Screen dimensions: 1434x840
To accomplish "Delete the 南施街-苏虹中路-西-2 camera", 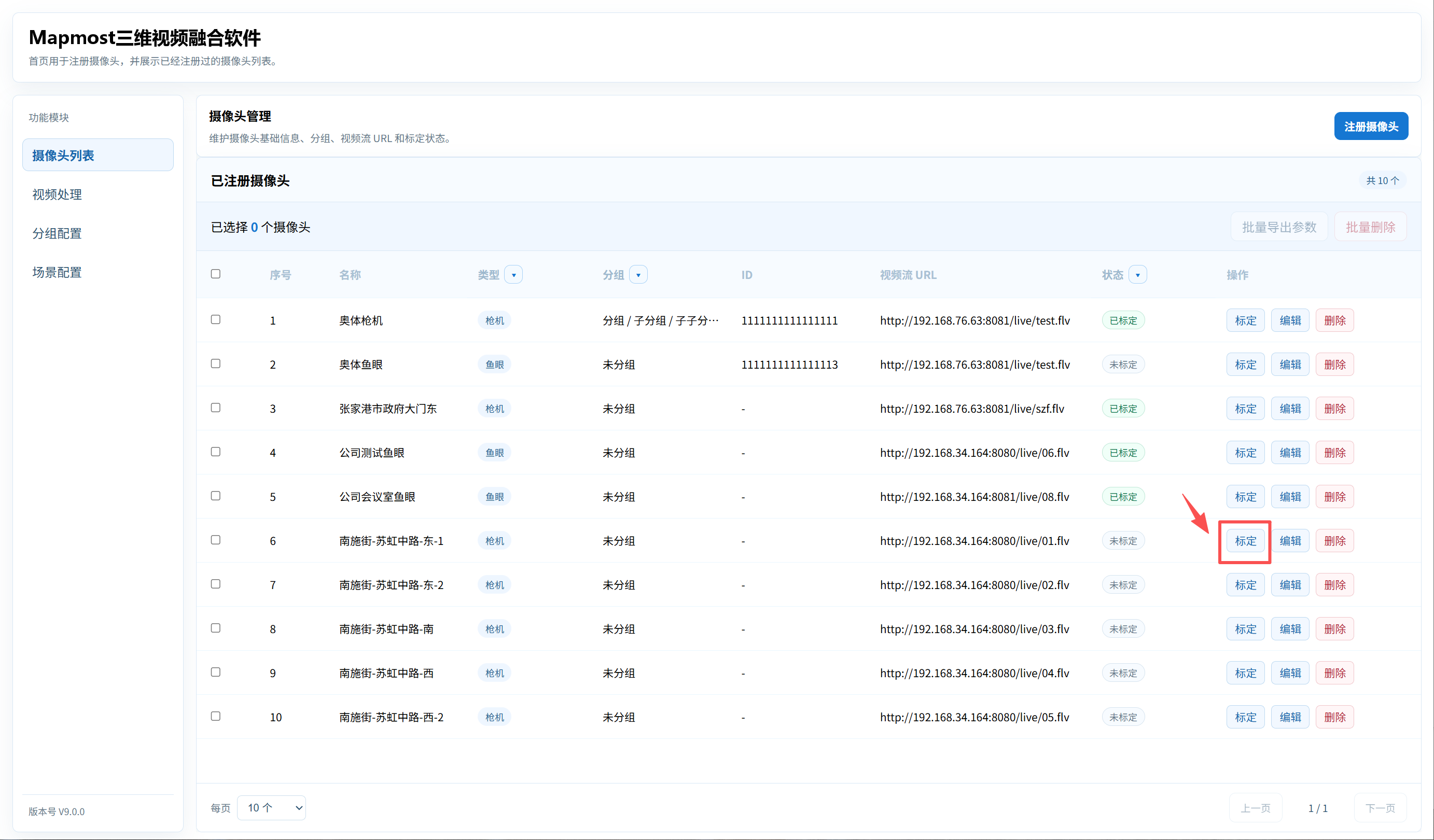I will [x=1335, y=717].
